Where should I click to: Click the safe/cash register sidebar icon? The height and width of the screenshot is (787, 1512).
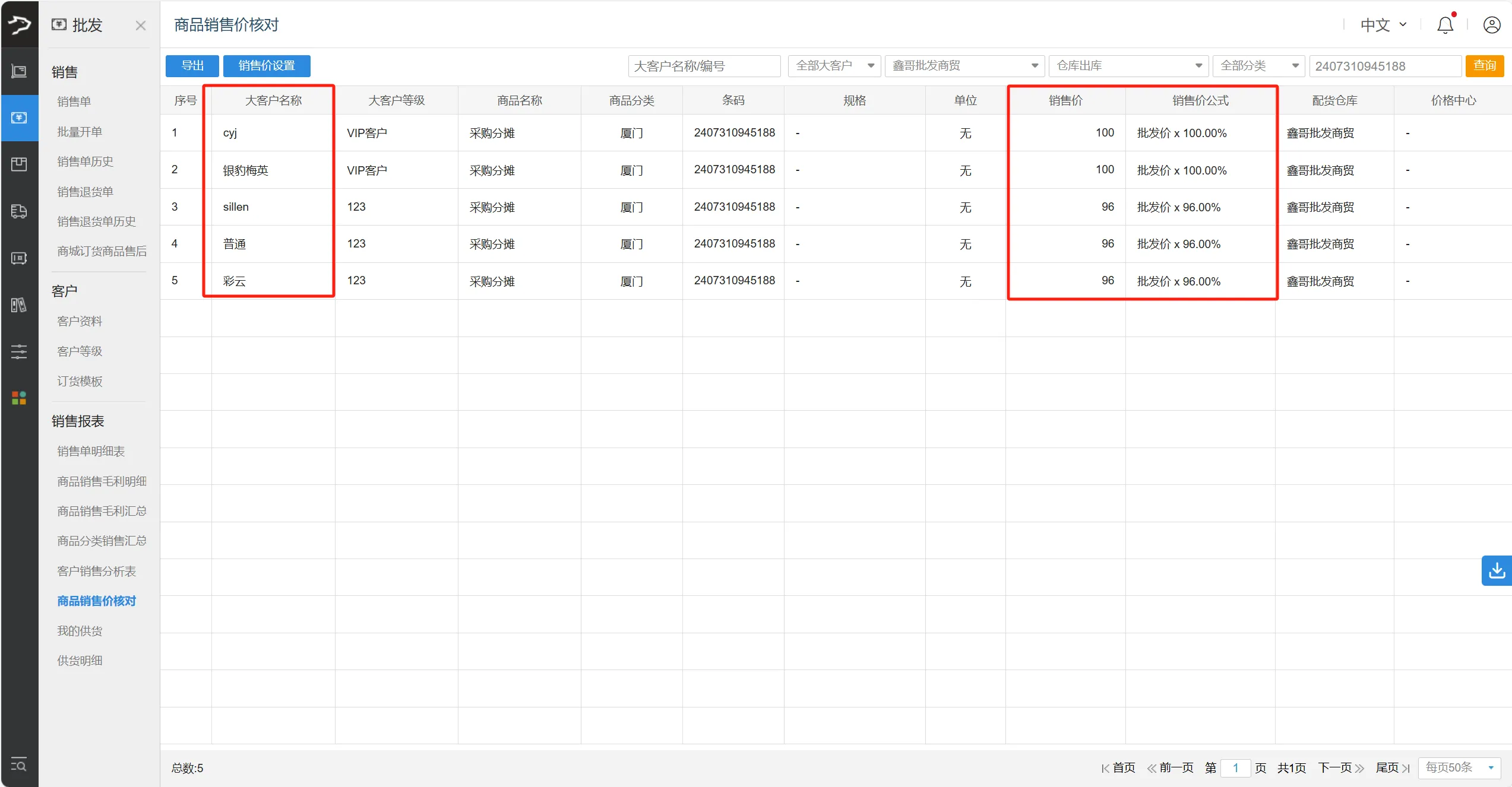19,258
